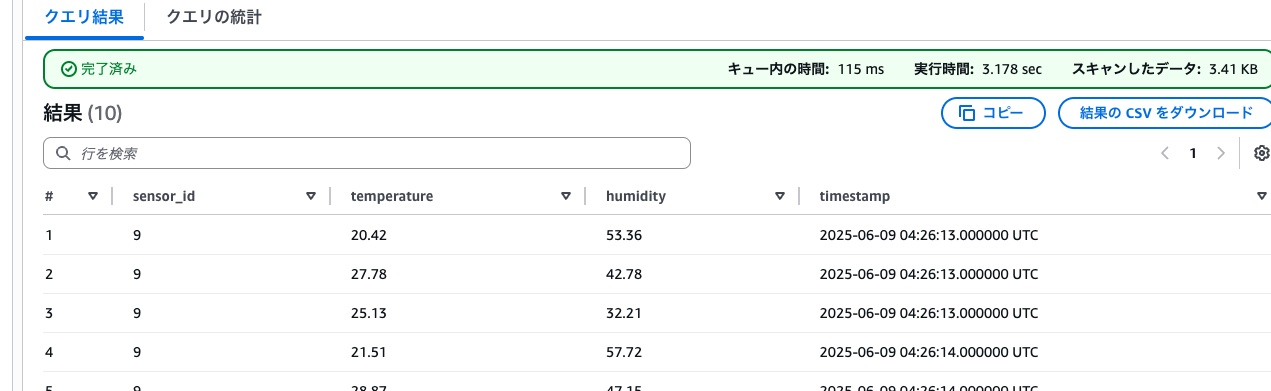1271x391 pixels.
Task: Go to previous results page arrow
Action: pyautogui.click(x=1165, y=153)
